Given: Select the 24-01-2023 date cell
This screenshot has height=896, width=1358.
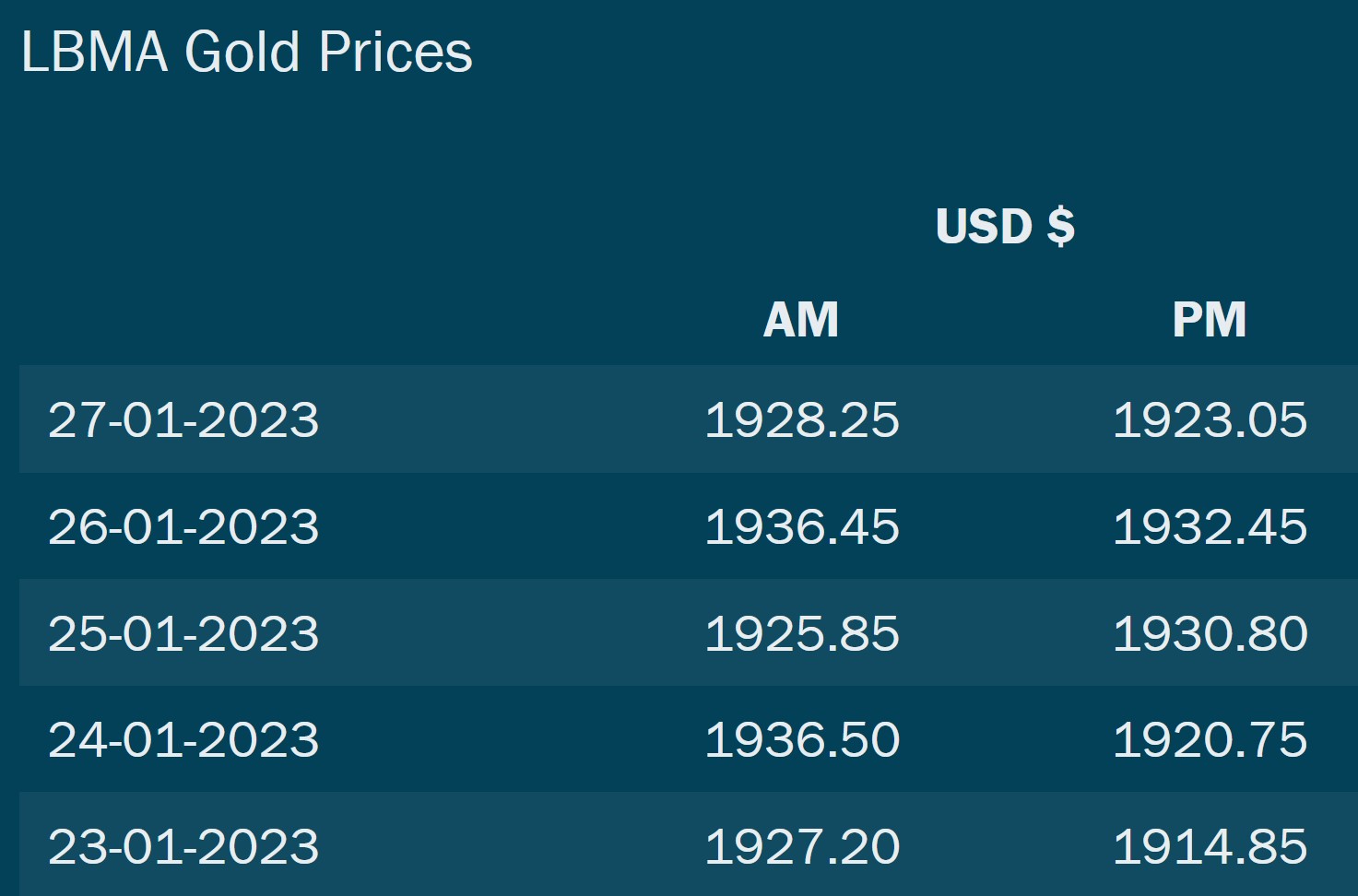Looking at the screenshot, I should coord(183,739).
